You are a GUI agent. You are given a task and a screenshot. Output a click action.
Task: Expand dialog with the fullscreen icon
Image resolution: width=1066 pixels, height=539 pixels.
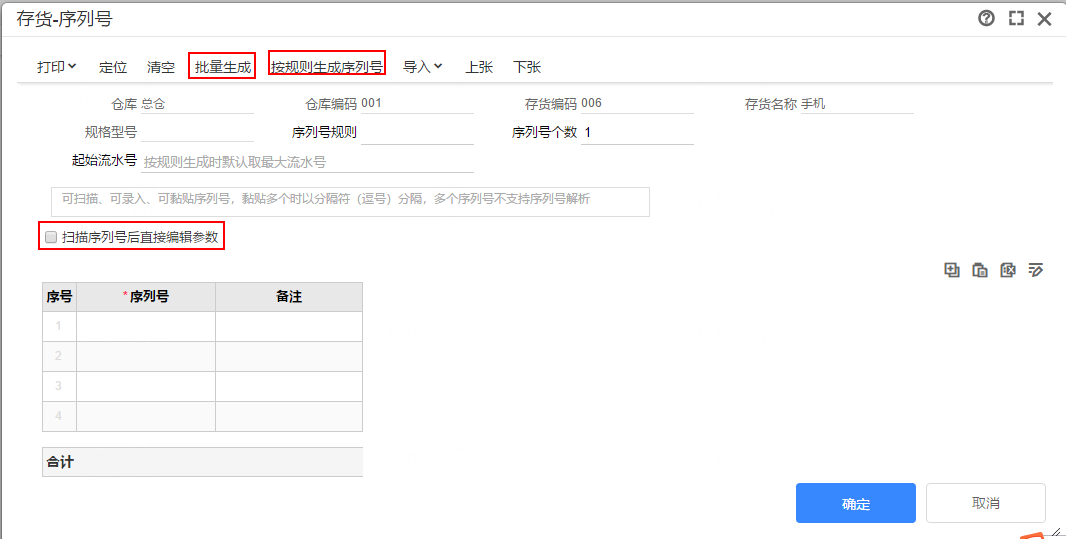coord(1016,18)
